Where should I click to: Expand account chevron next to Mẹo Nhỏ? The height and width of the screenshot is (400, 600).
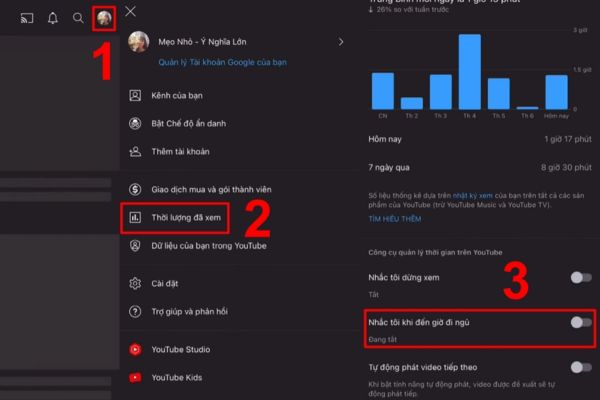coord(341,42)
